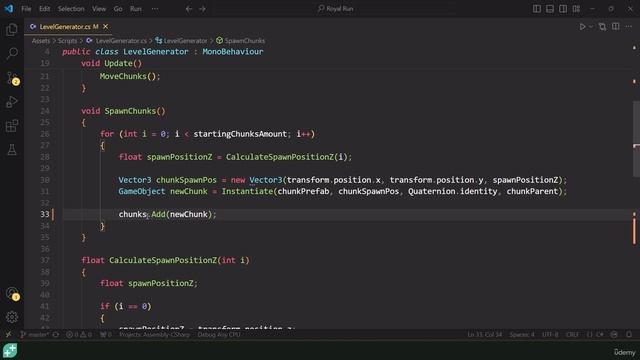Click Assets in the breadcrumb
The image size is (640, 360).
pos(41,41)
